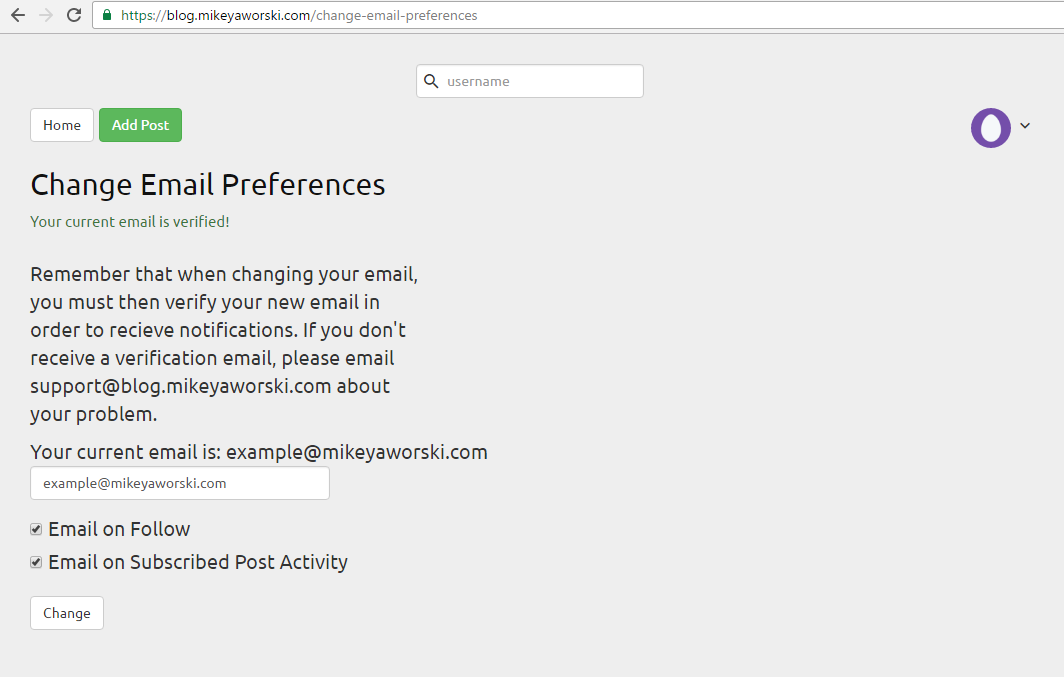Click the browser forward arrow
1064x677 pixels.
(46, 15)
